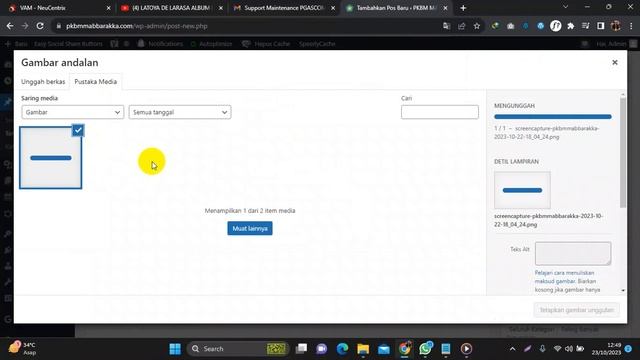This screenshot has height=360, width=640.
Task: Open Wi-Fi network settings in tray
Action: 557,349
